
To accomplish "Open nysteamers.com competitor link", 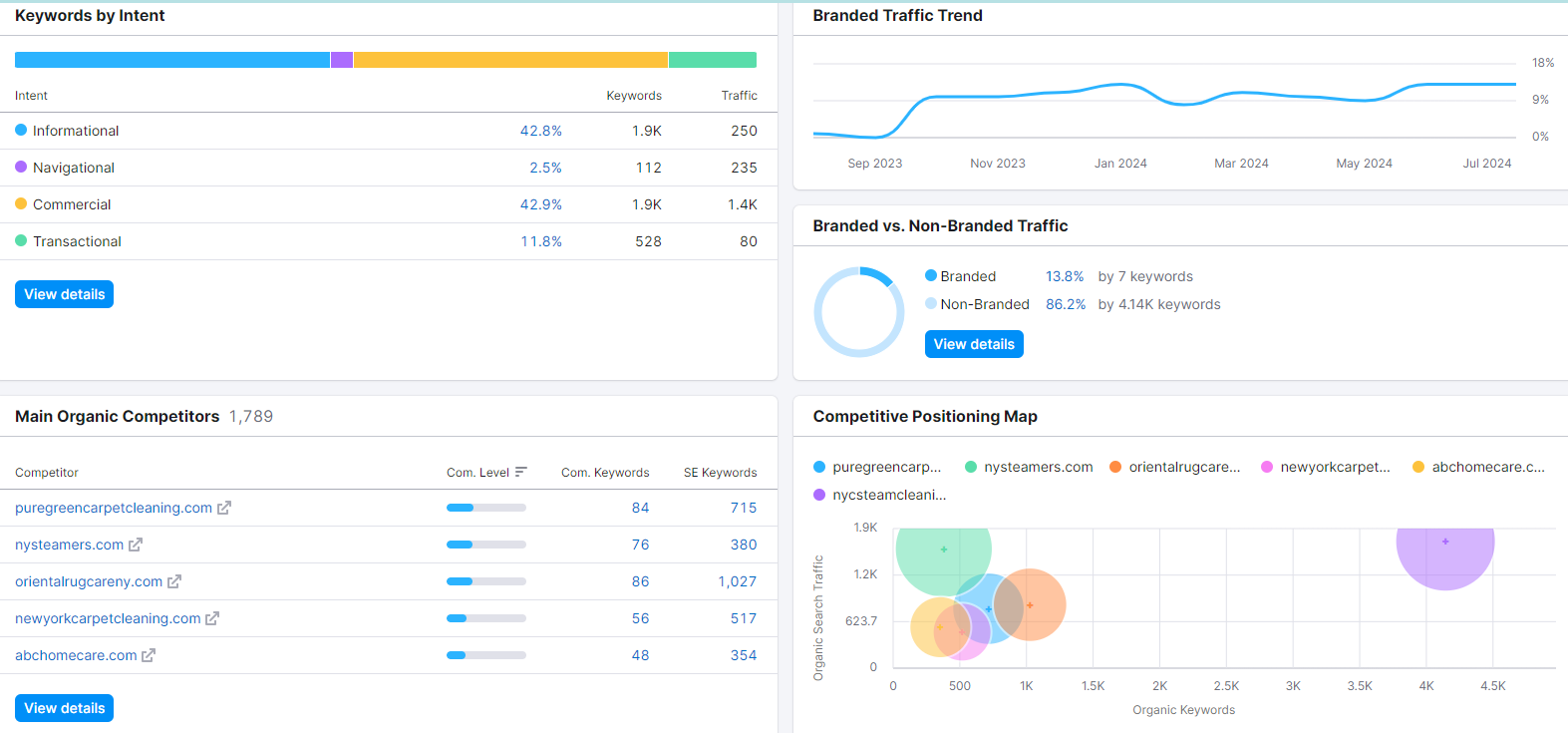I will (x=70, y=545).
